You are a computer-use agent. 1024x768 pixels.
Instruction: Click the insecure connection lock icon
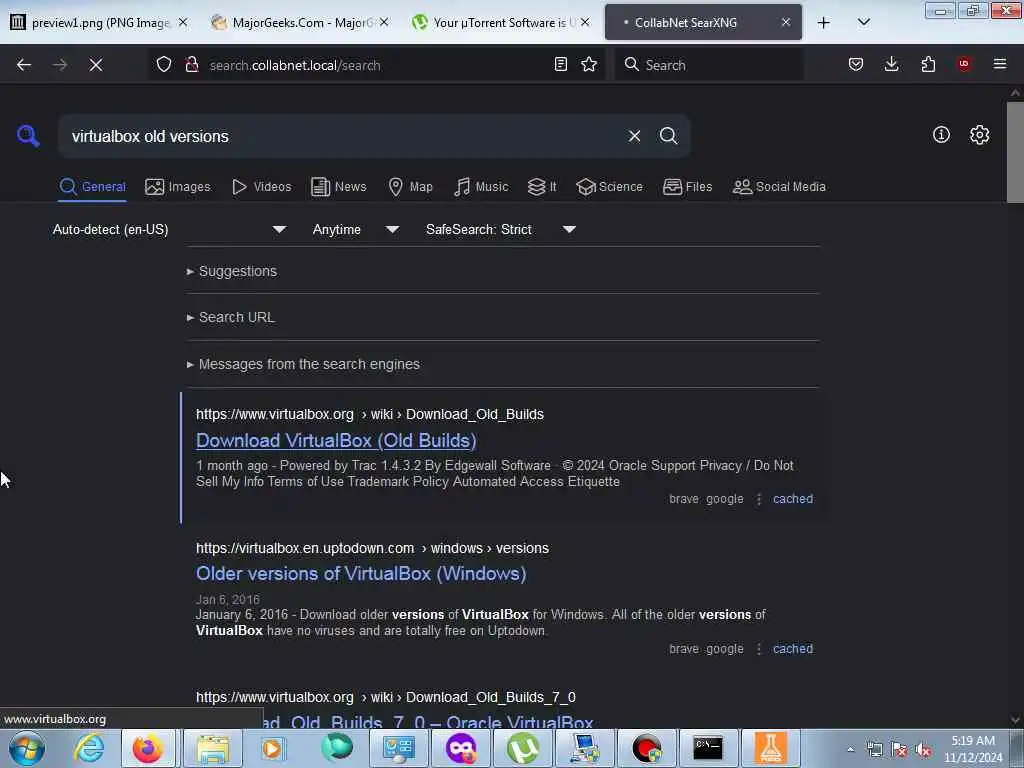[x=192, y=65]
